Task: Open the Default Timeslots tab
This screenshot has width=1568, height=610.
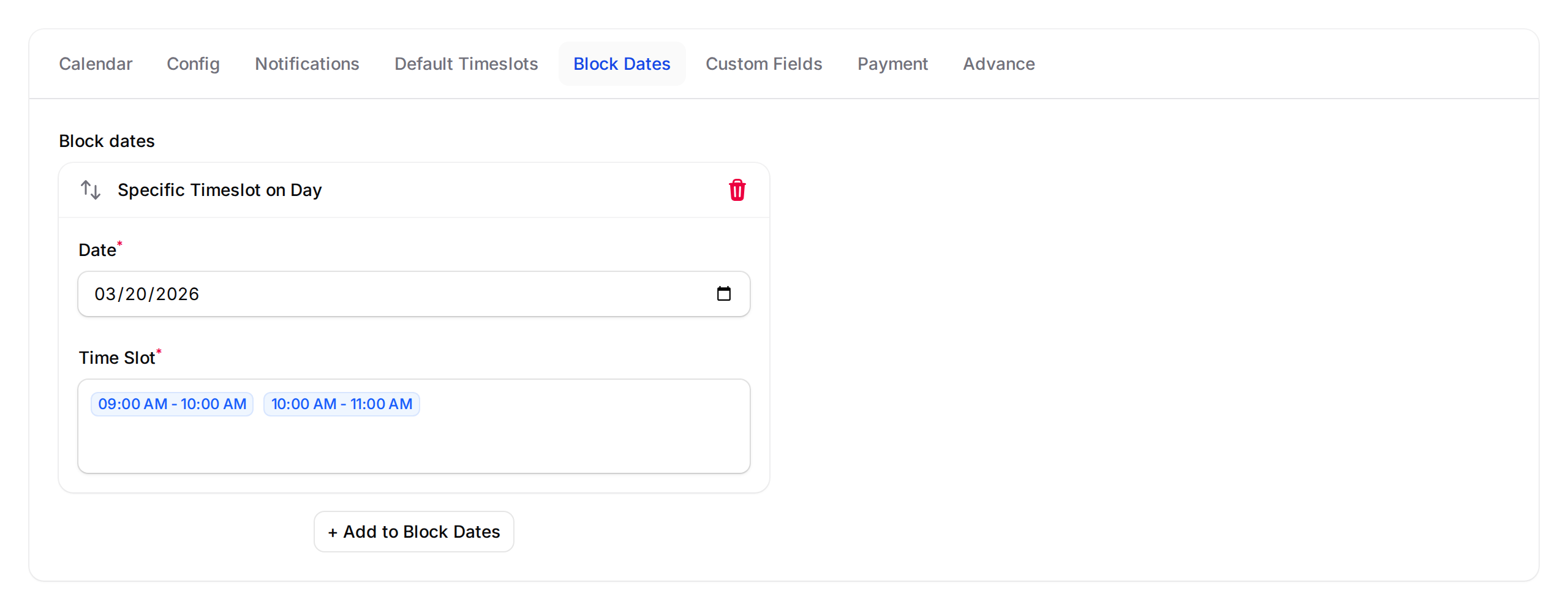Action: tap(466, 64)
